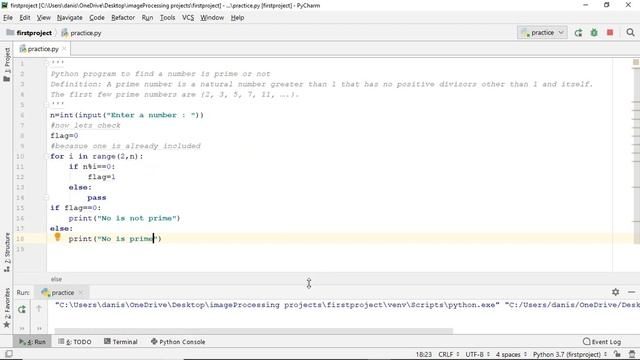
Task: Open the Event Log
Action: coord(602,342)
